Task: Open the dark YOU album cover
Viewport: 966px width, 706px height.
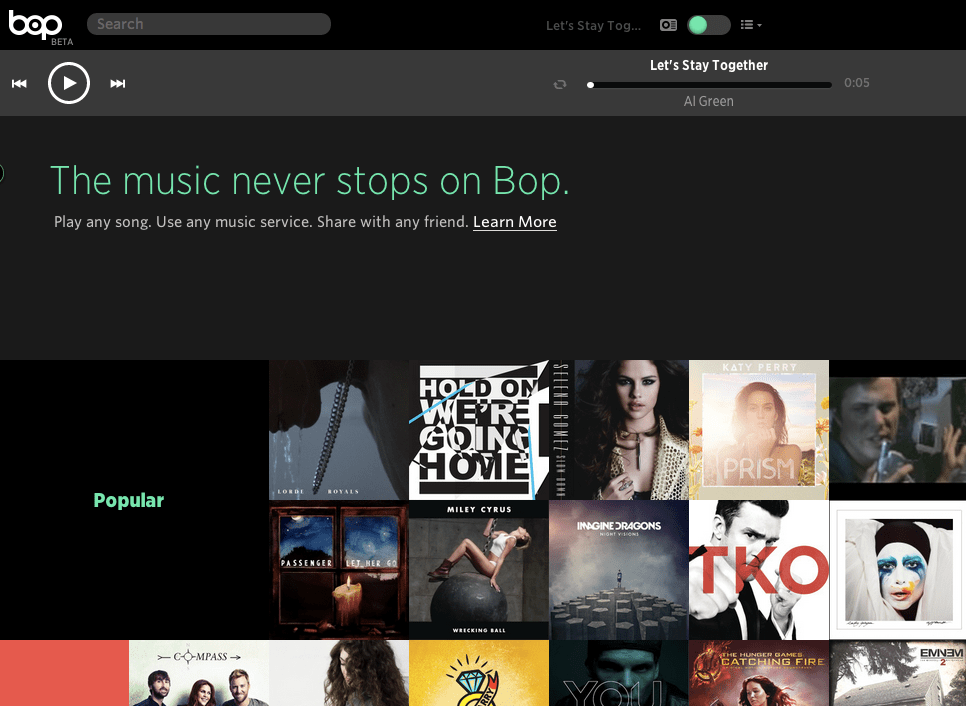Action: click(619, 673)
